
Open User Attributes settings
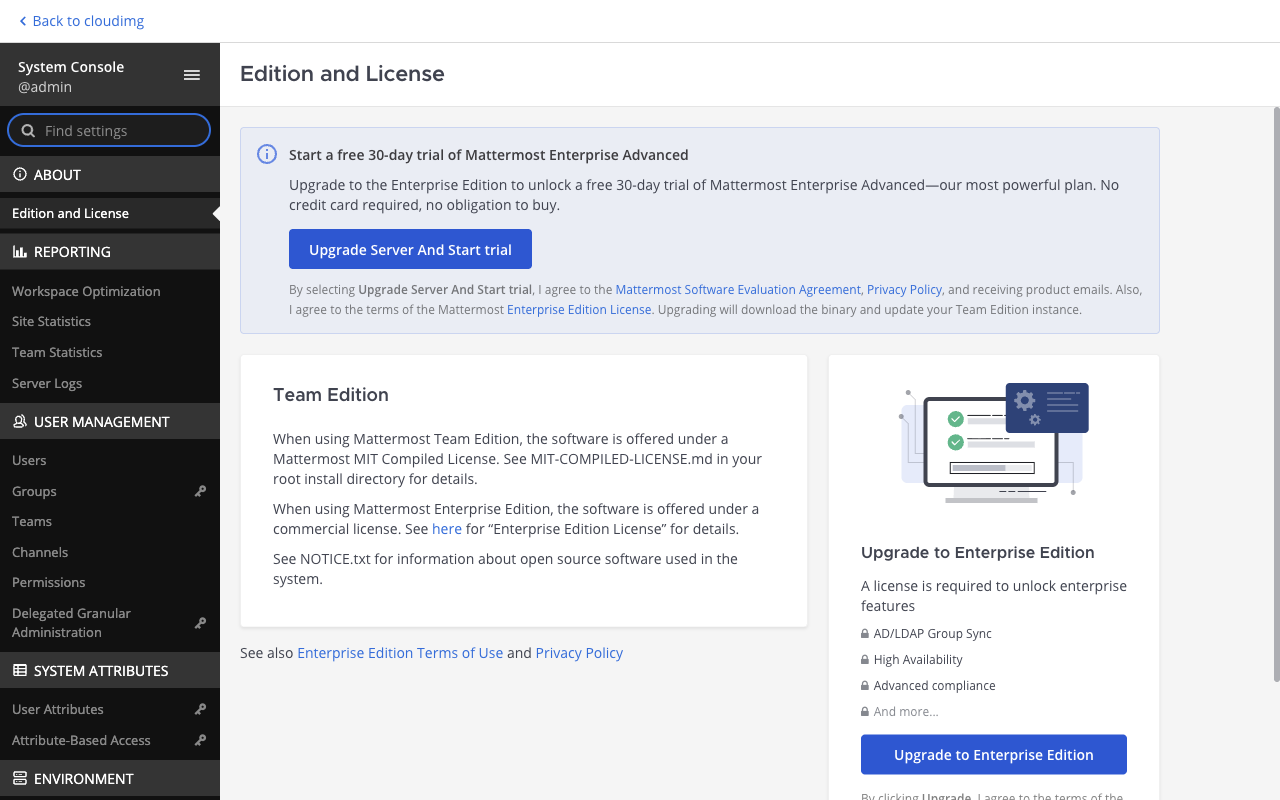[58, 709]
